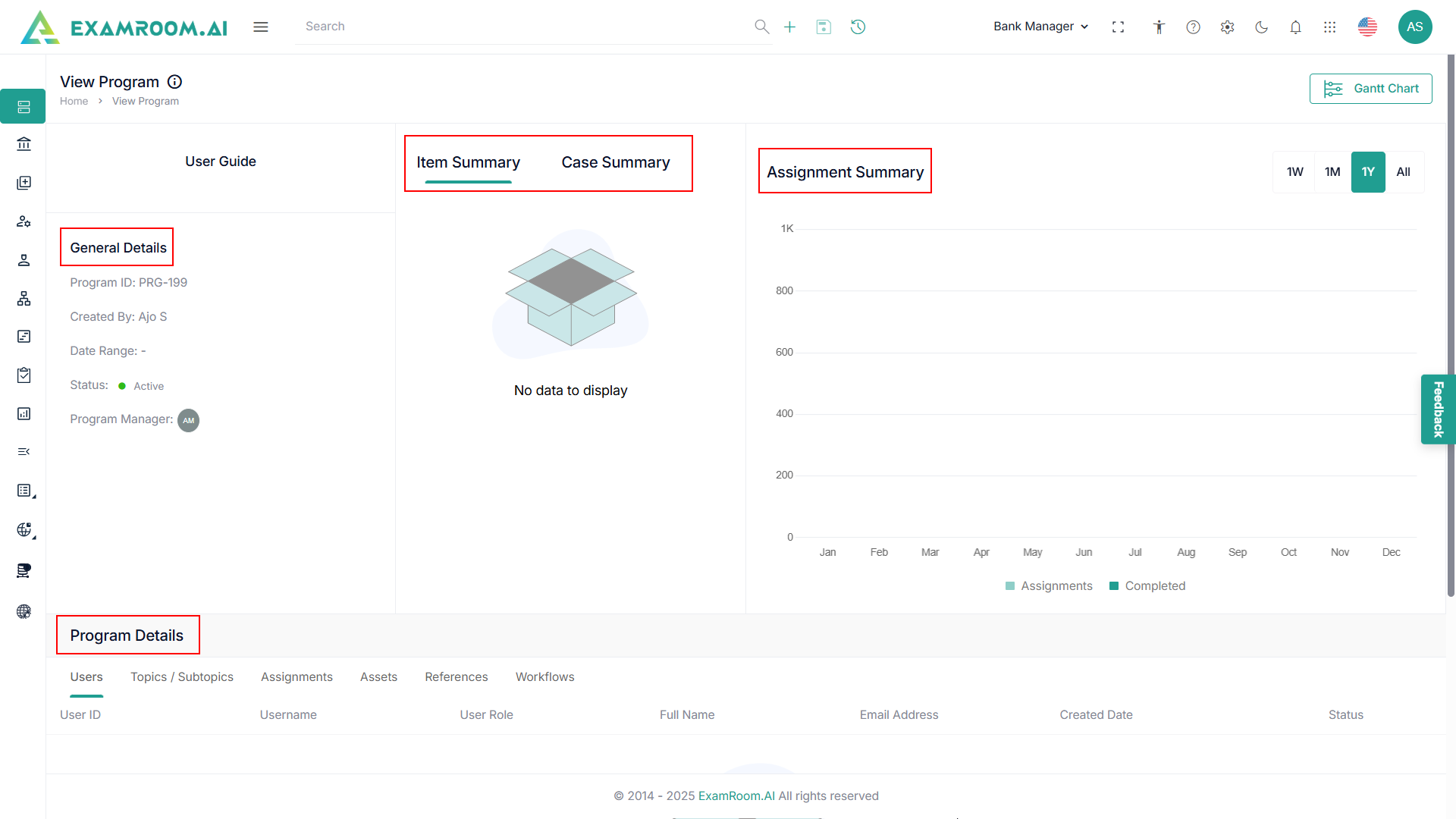This screenshot has height=819, width=1456.
Task: Open the US flag language selector
Action: point(1367,27)
